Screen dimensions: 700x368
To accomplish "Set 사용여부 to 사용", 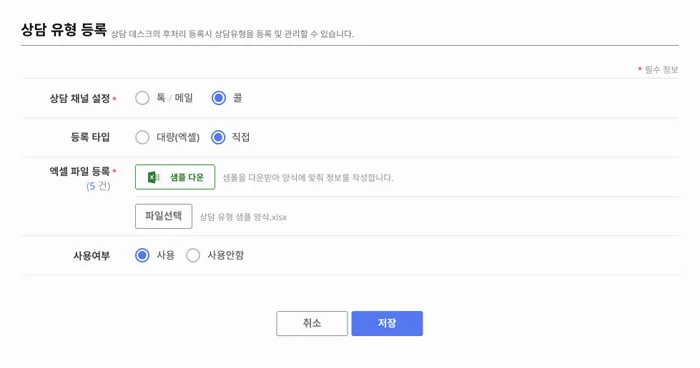I will point(142,255).
